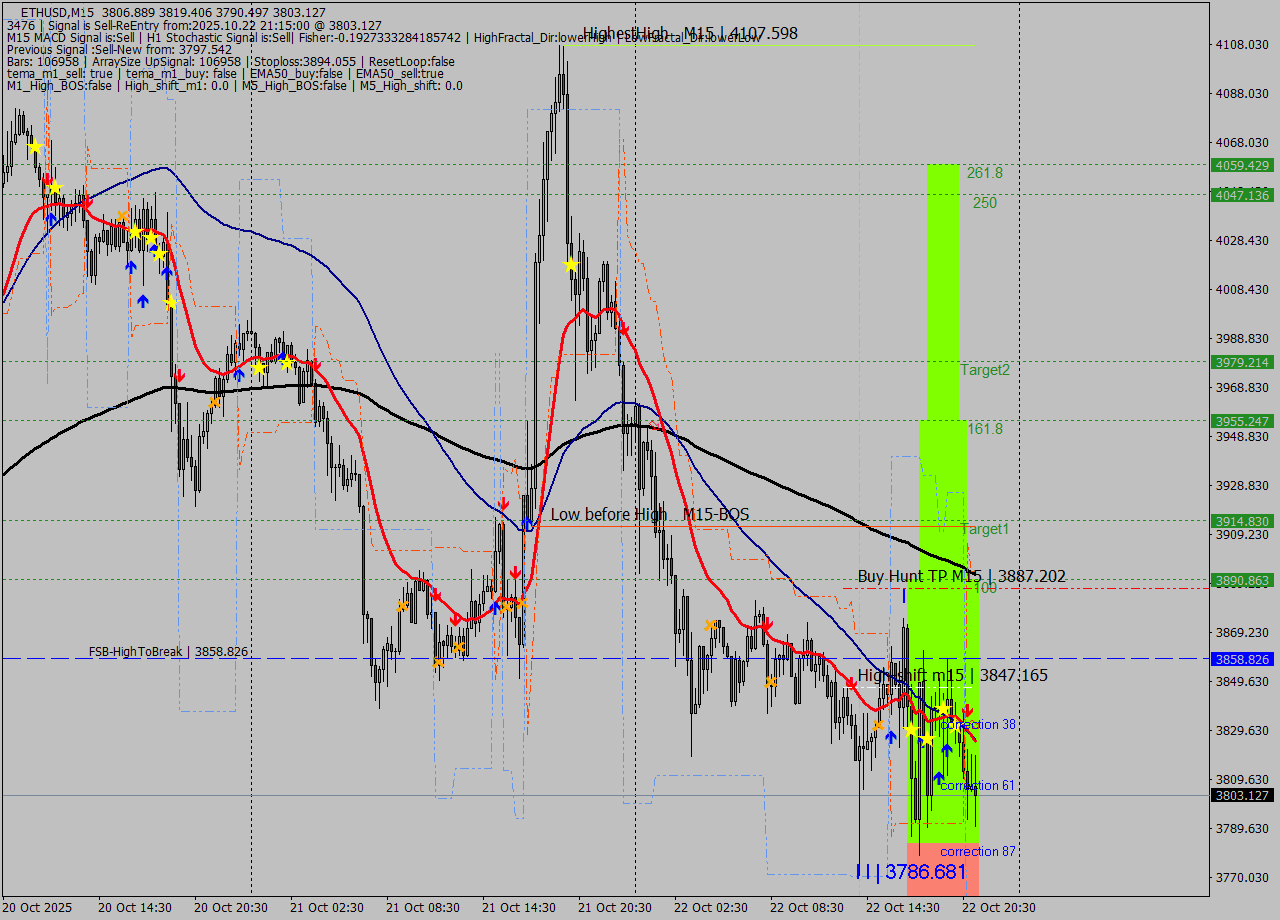Select the orange X marker near 22 Oct 02:30
This screenshot has height=920, width=1280.
point(709,624)
